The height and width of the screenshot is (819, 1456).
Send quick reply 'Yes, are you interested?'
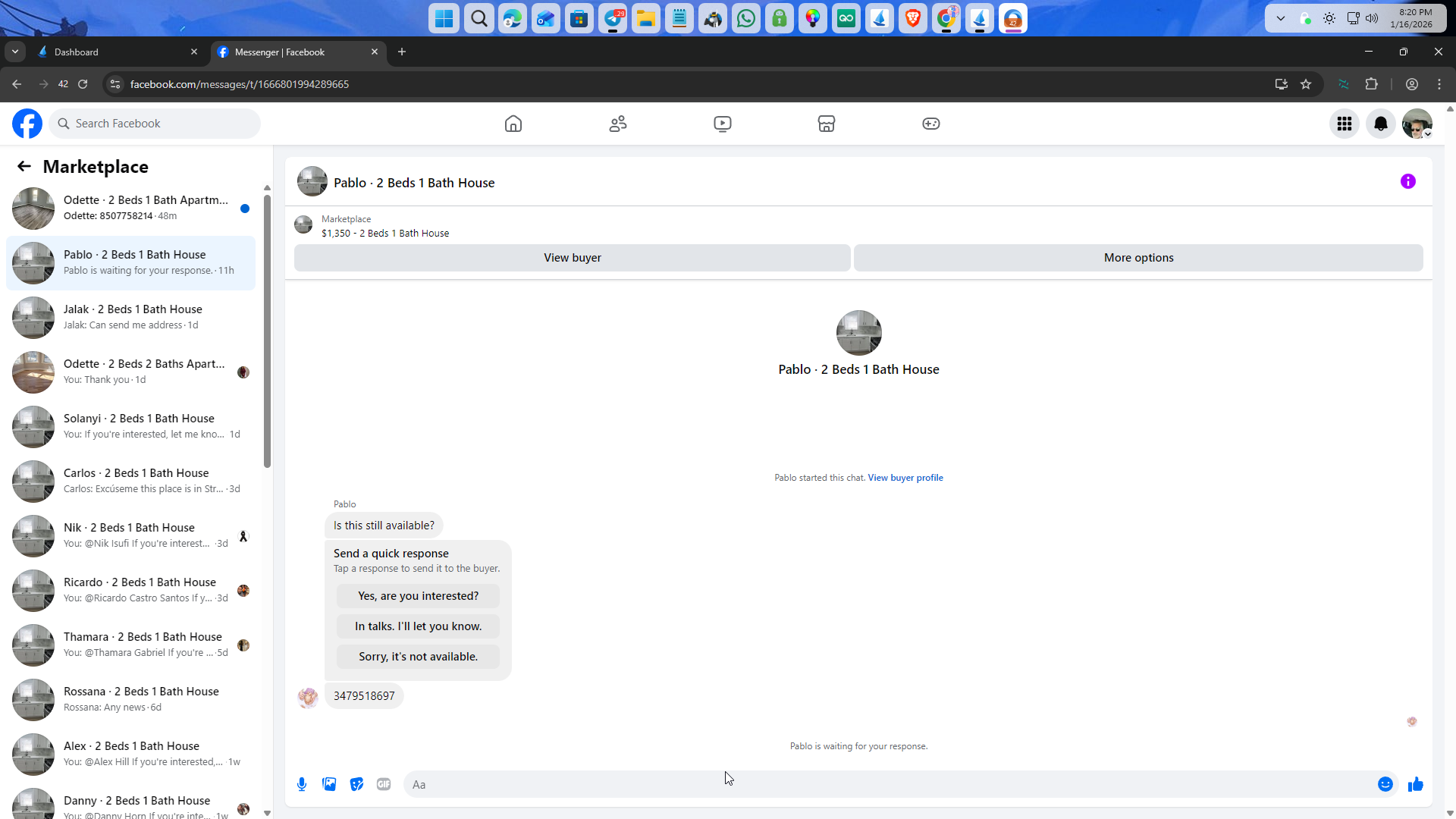click(418, 596)
